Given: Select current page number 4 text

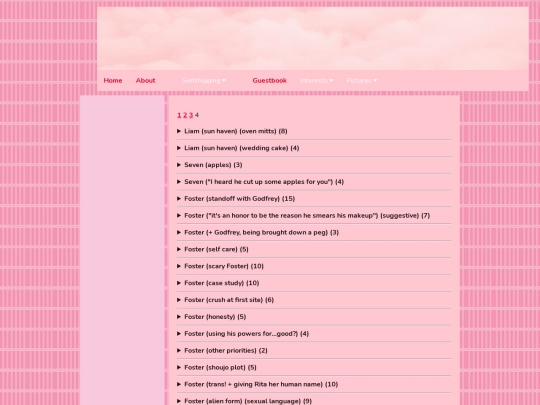Looking at the screenshot, I should (197, 115).
